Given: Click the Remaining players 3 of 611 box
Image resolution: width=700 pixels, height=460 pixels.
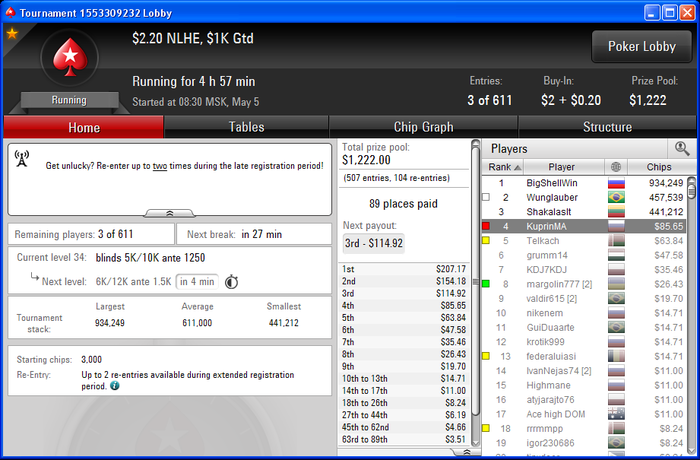Looking at the screenshot, I should coord(91,234).
